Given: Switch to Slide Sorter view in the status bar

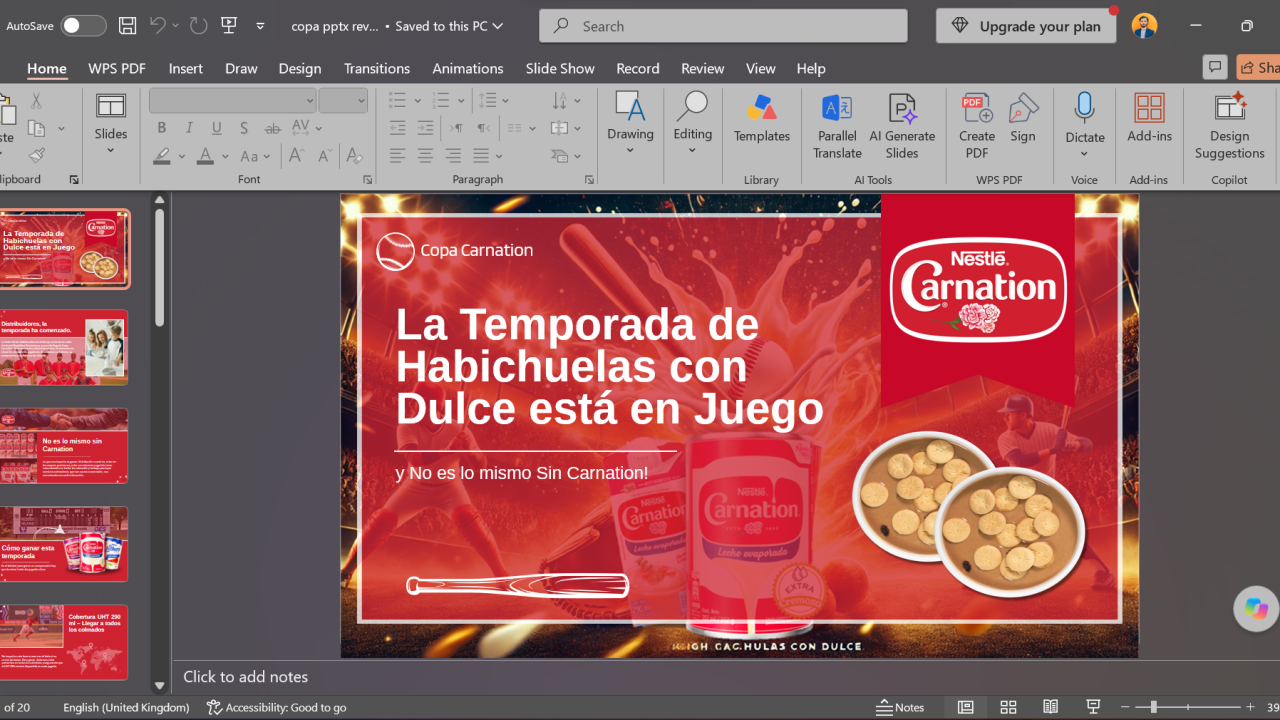Looking at the screenshot, I should (1008, 707).
